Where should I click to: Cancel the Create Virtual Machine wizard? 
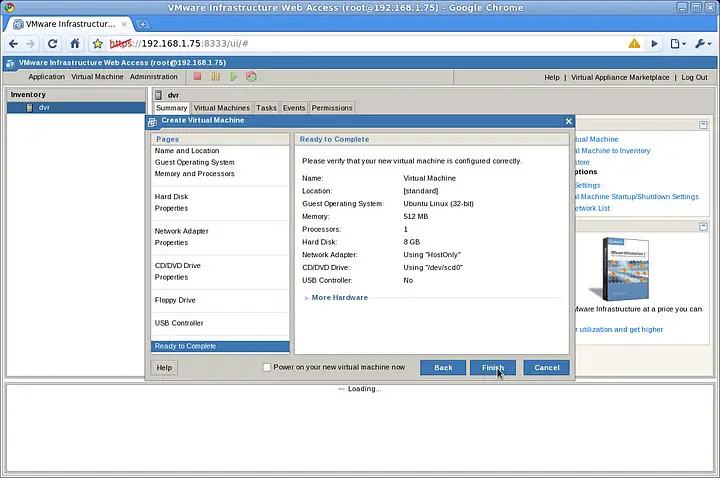click(546, 367)
